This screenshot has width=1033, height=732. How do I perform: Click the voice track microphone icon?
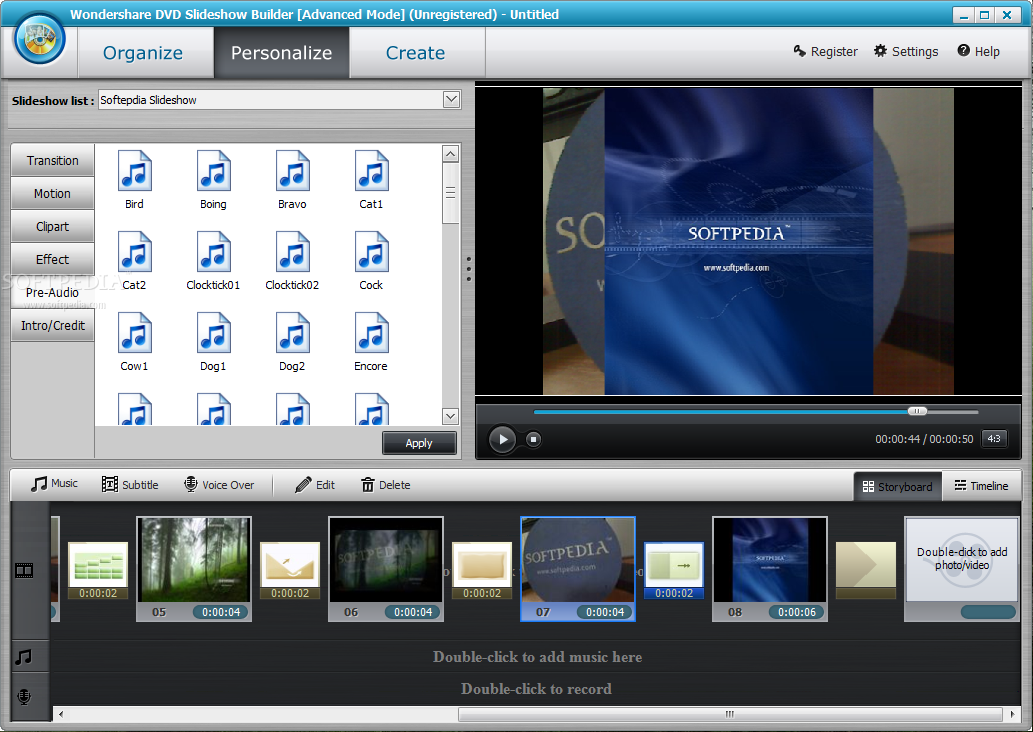click(x=24, y=696)
